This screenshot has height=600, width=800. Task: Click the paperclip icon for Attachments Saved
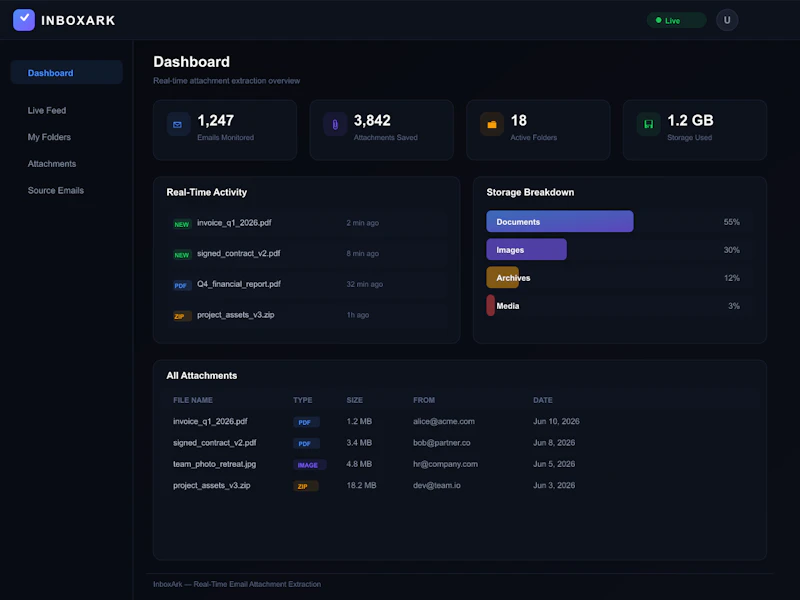(335, 124)
